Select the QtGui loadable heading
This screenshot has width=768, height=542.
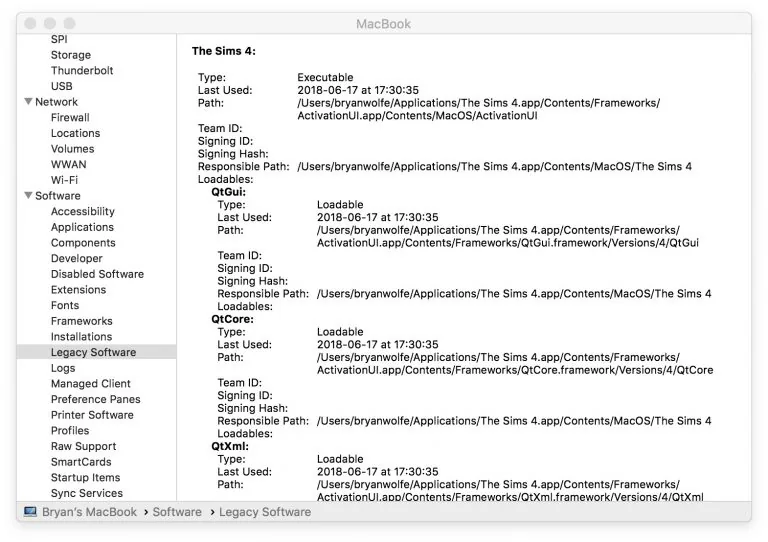tap(228, 192)
